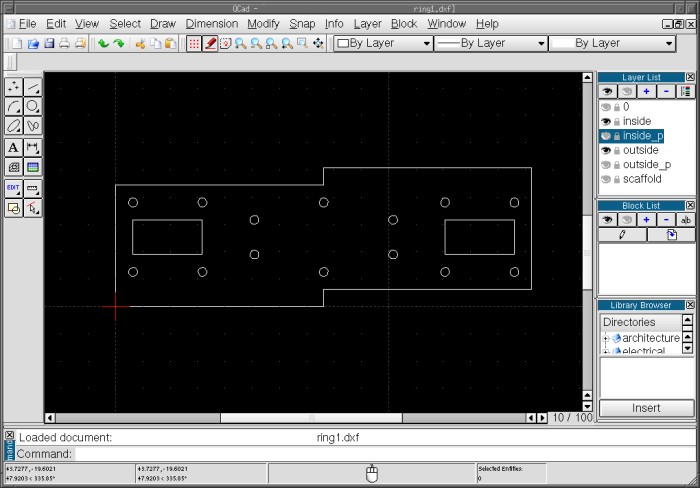Screen dimensions: 700x488
Task: Click zoom out magnifier icon
Action: tap(256, 43)
